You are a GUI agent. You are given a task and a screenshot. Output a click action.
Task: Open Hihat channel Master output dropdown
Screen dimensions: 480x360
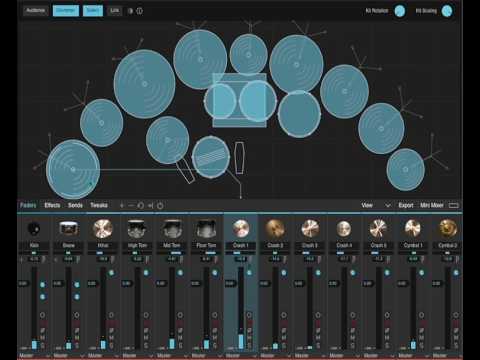(x=103, y=356)
